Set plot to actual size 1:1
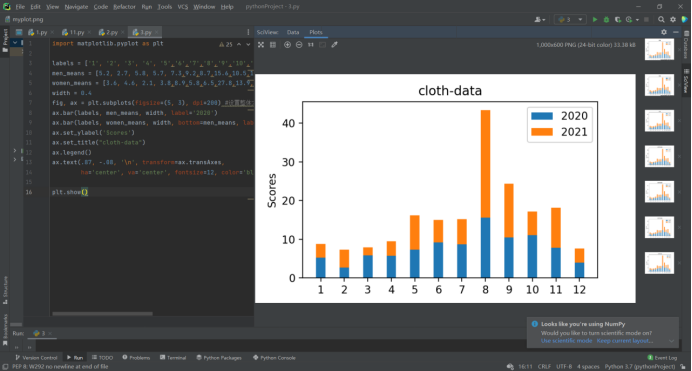 pyautogui.click(x=311, y=45)
